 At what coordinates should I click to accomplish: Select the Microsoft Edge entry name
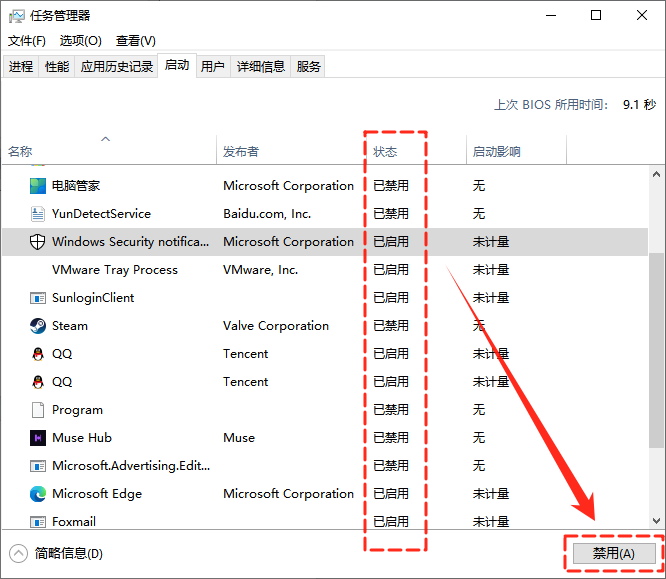pyautogui.click(x=97, y=494)
